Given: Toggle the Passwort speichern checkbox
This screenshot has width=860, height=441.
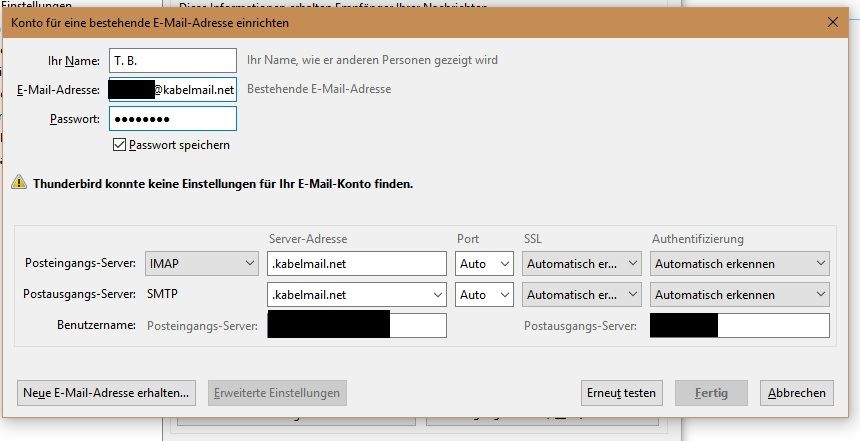Looking at the screenshot, I should 120,145.
